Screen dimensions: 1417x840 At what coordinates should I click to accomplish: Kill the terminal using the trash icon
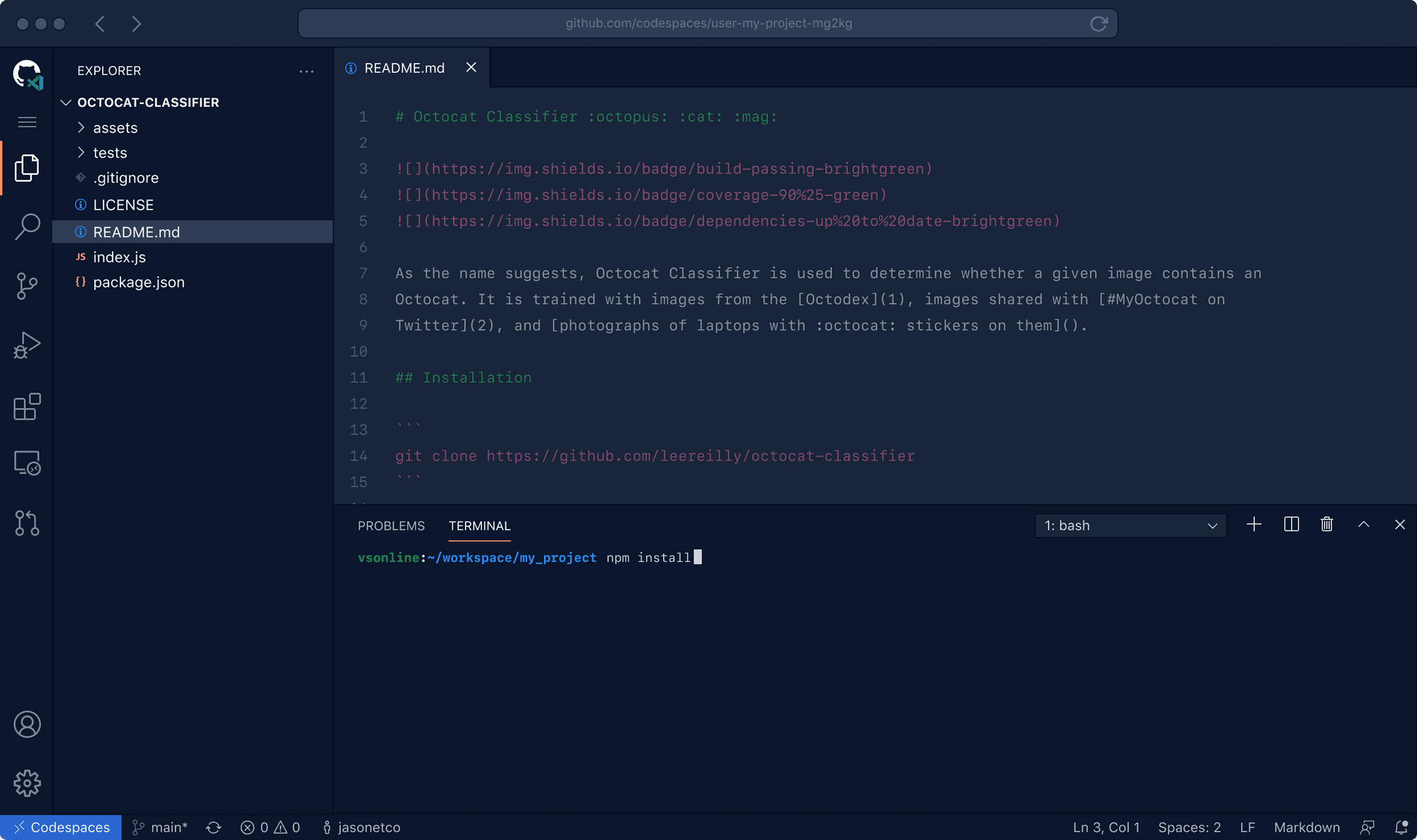point(1327,524)
